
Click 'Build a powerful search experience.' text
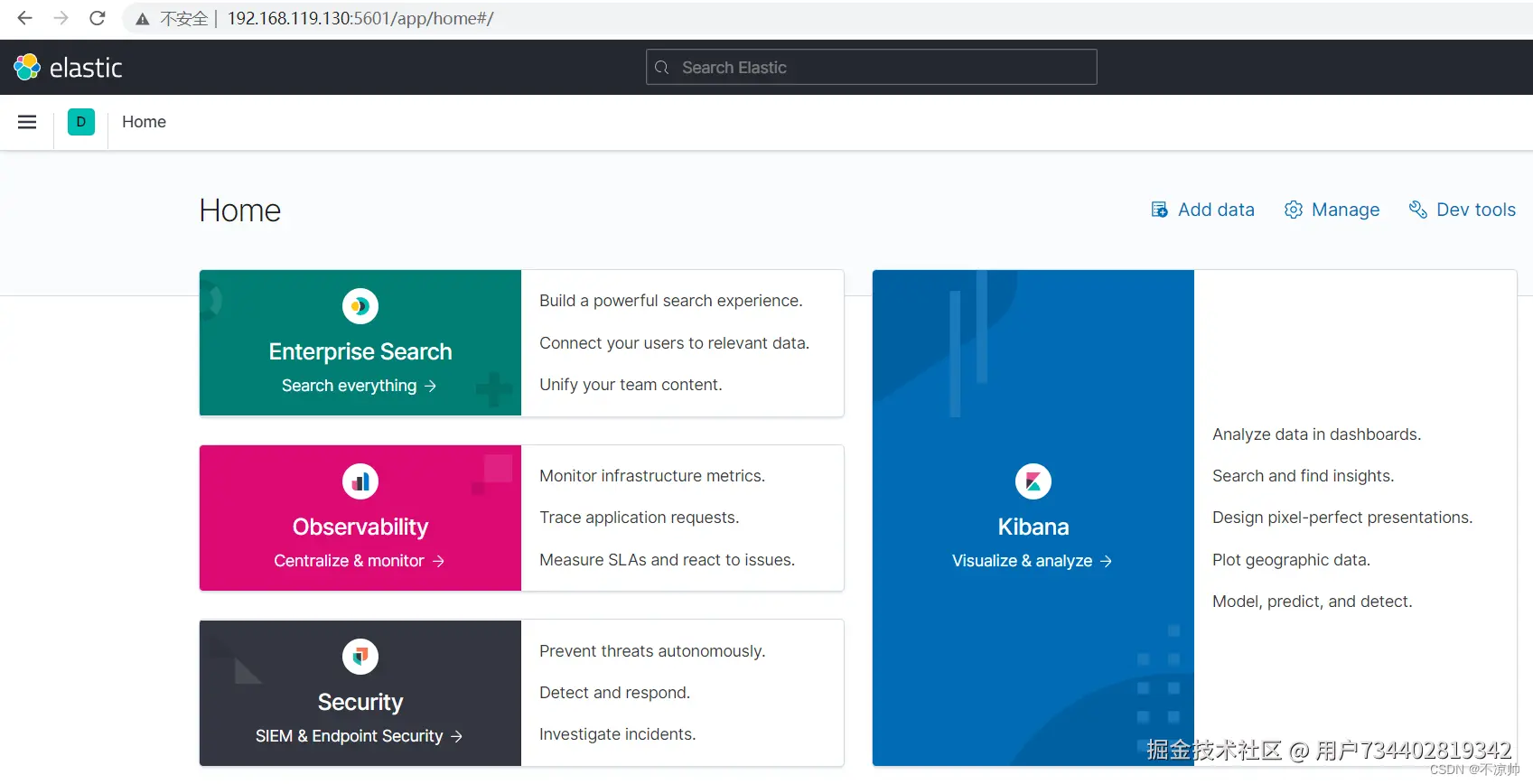pyautogui.click(x=670, y=301)
